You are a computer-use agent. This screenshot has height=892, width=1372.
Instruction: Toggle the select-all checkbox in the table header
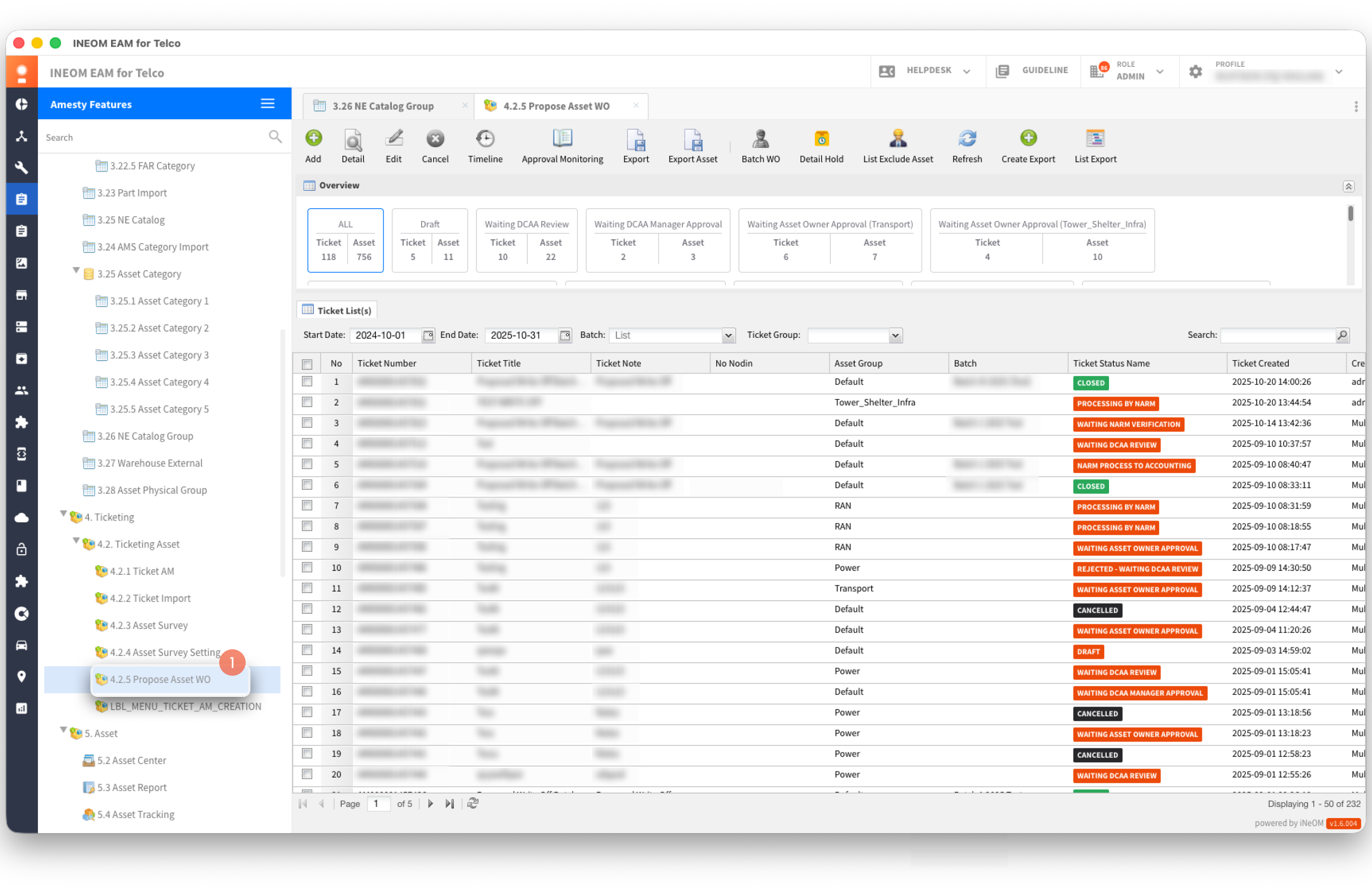click(x=307, y=364)
